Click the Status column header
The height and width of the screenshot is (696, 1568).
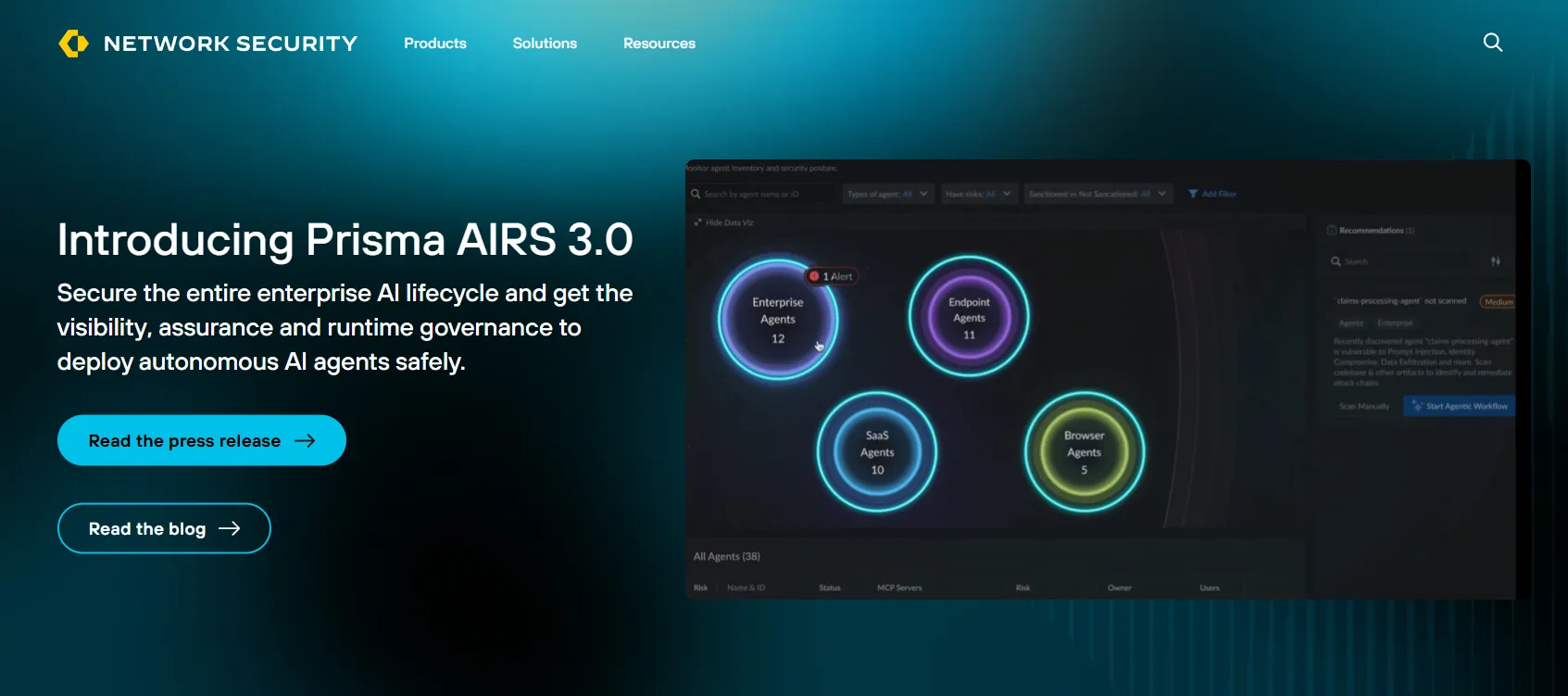[x=830, y=588]
